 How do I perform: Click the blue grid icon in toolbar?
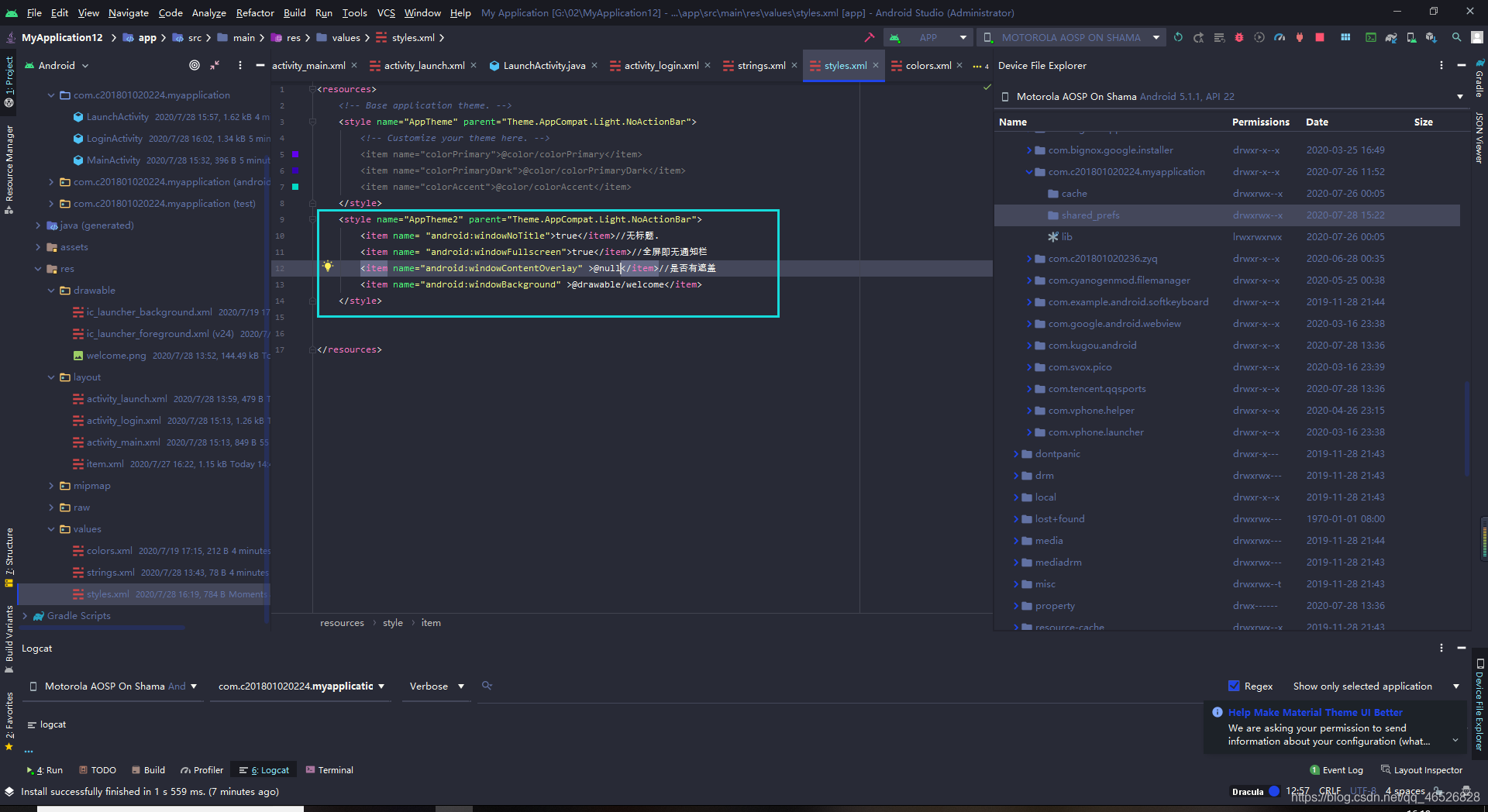tap(1345, 37)
